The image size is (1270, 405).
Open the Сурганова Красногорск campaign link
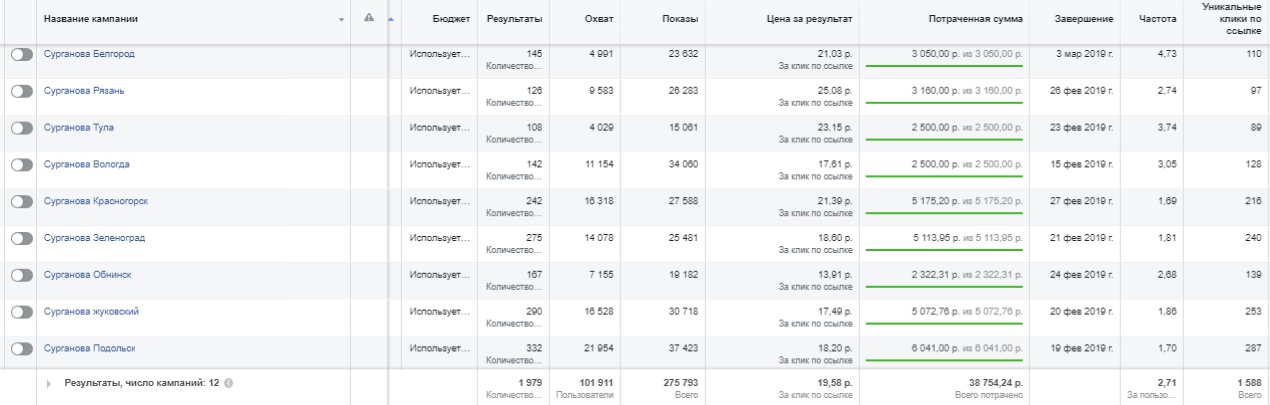pyautogui.click(x=96, y=201)
